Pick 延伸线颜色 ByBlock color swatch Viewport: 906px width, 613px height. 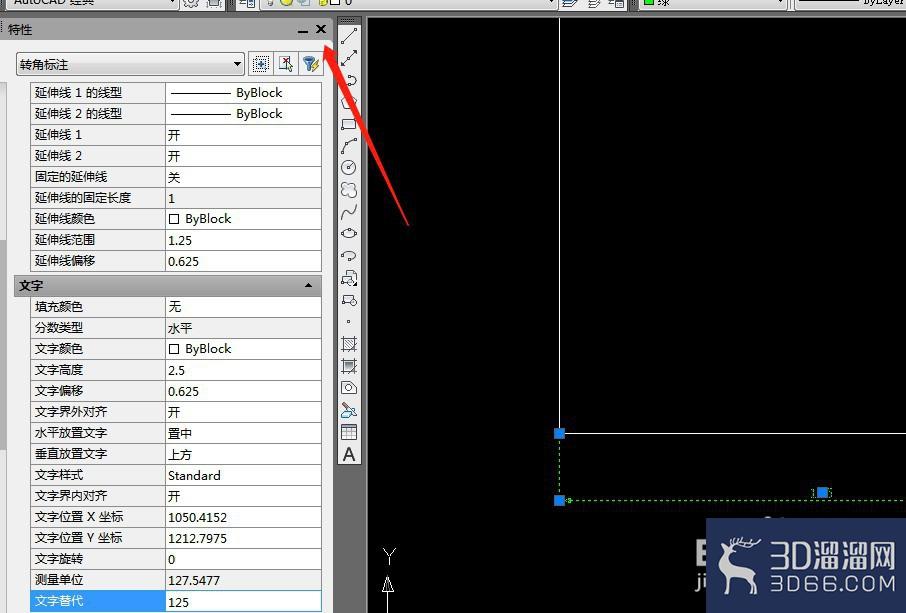point(174,219)
